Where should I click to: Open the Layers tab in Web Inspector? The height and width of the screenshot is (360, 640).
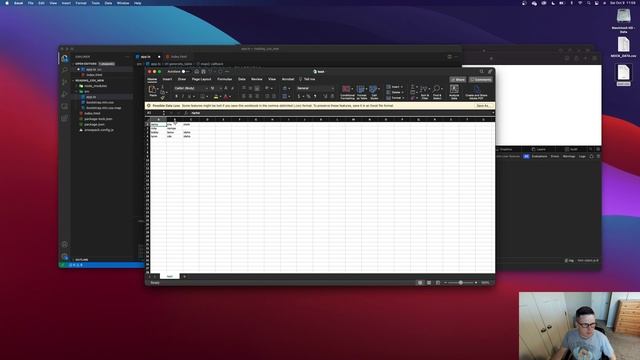(x=539, y=149)
